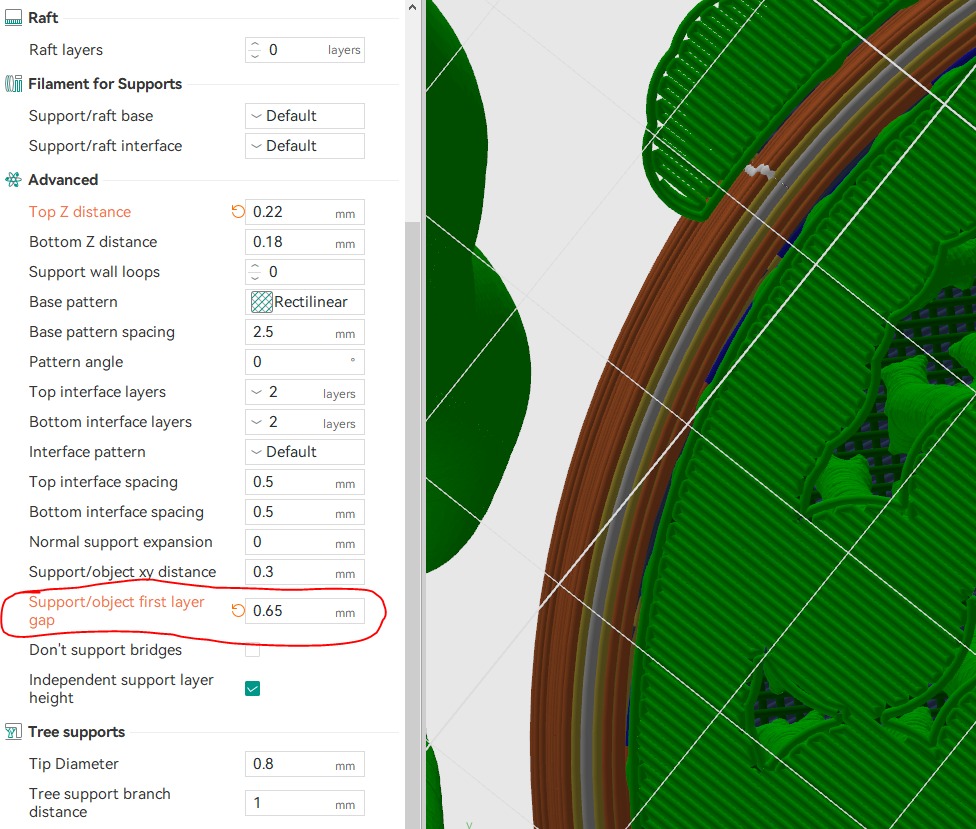The image size is (976, 829).
Task: Click the Rectilinear pattern icon
Action: [261, 302]
